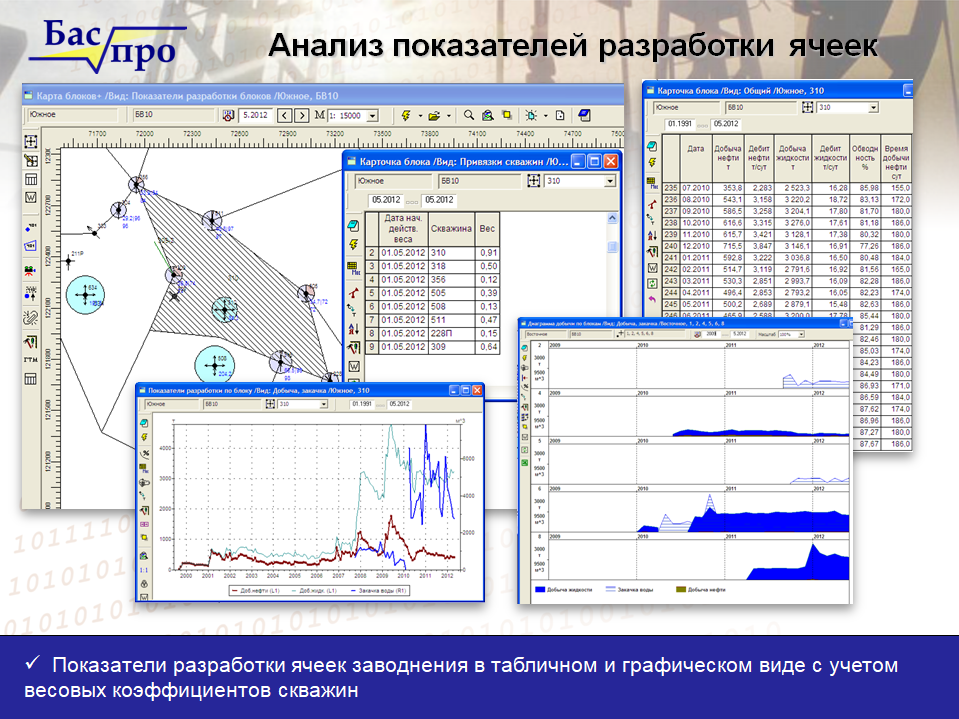
Task: Click the 'Скважина' column header
Action: tap(451, 229)
